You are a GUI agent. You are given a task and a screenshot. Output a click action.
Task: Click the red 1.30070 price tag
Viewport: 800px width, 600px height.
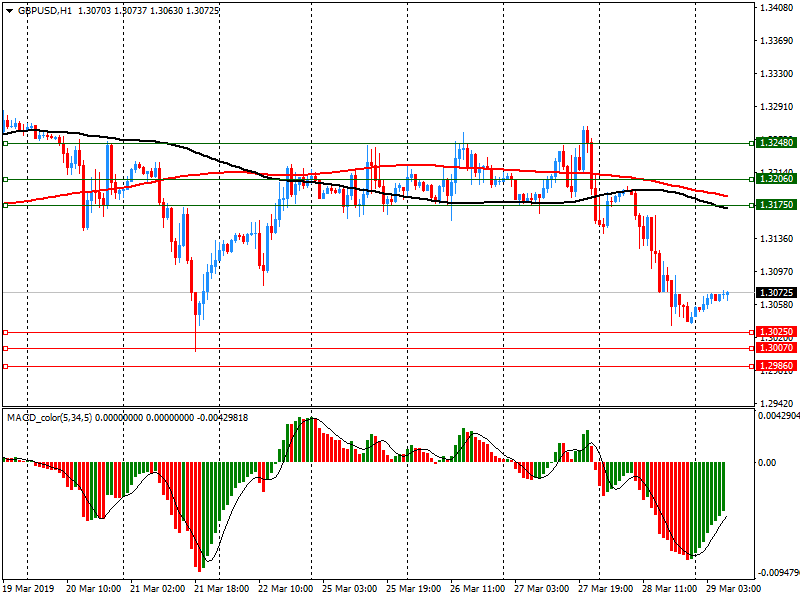775,348
